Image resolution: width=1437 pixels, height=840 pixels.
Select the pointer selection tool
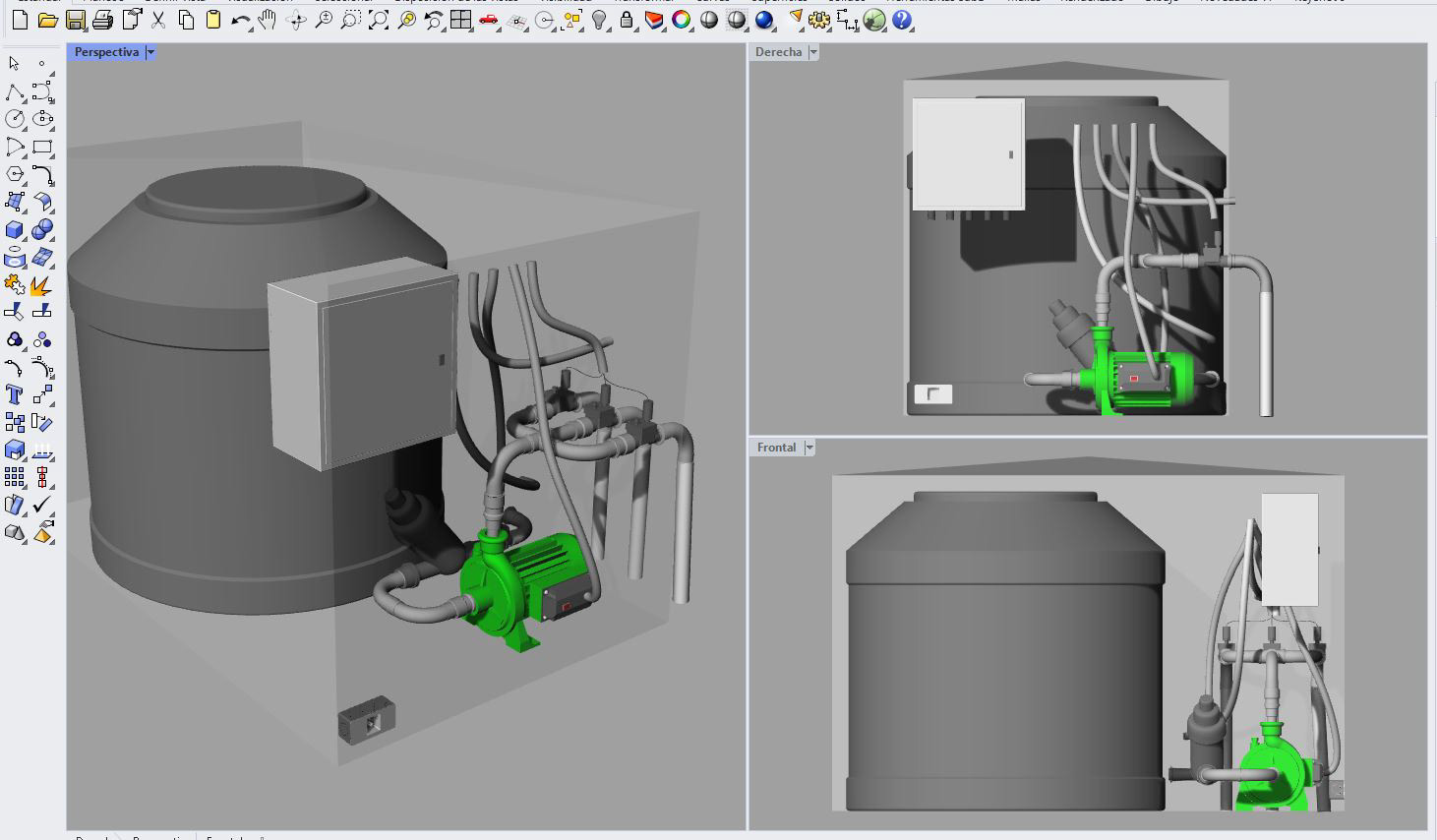coord(14,63)
